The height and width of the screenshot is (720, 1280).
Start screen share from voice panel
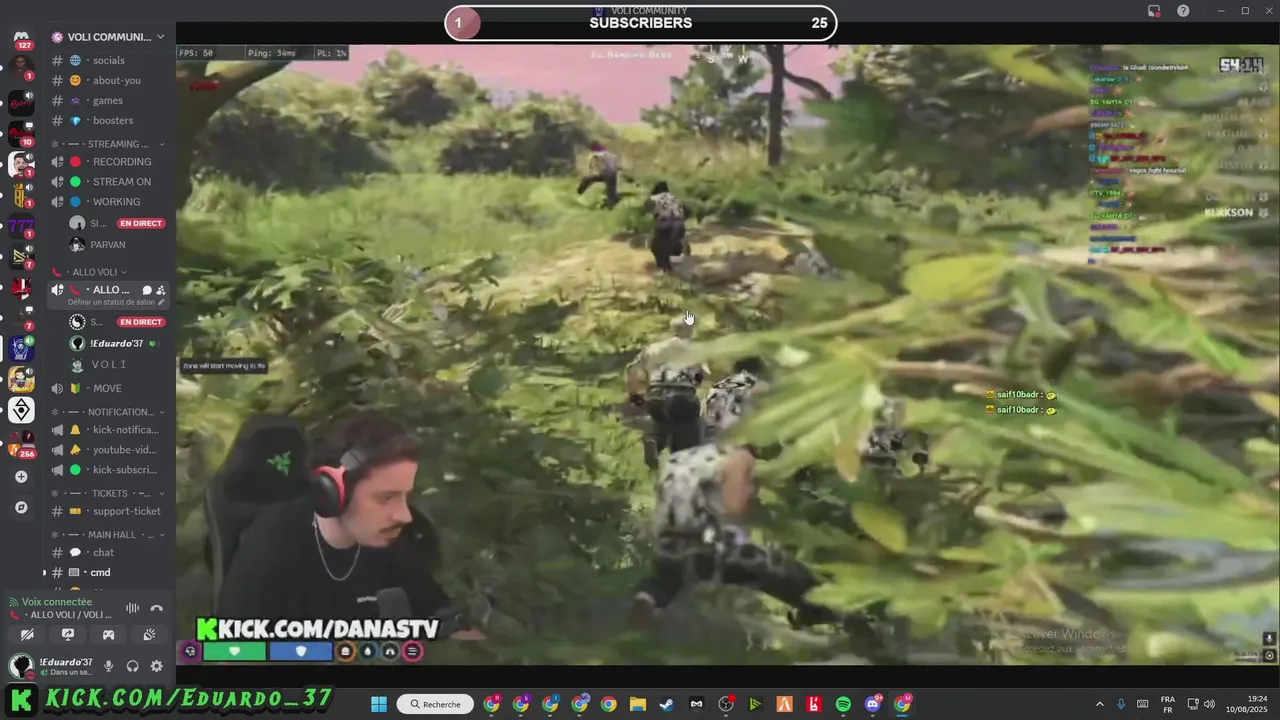coord(68,634)
